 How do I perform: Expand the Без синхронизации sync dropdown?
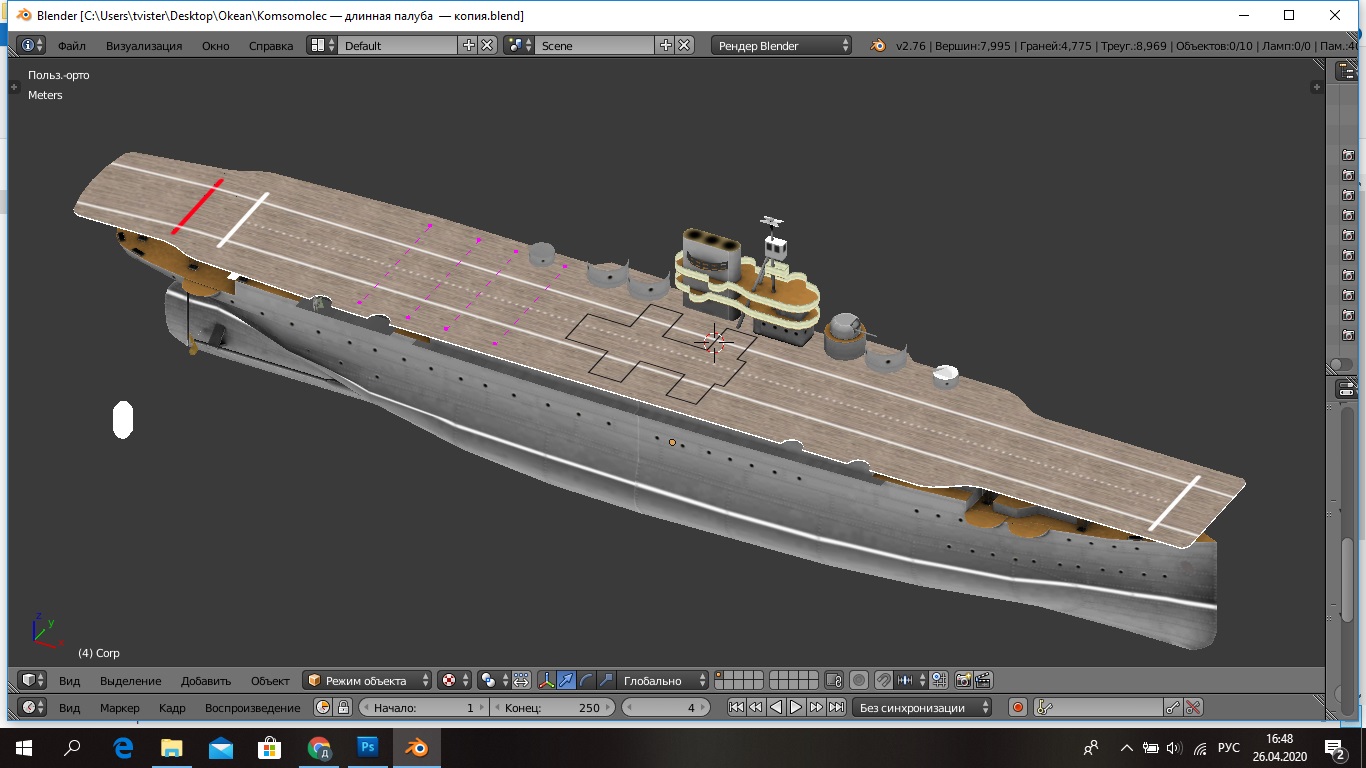coord(922,707)
